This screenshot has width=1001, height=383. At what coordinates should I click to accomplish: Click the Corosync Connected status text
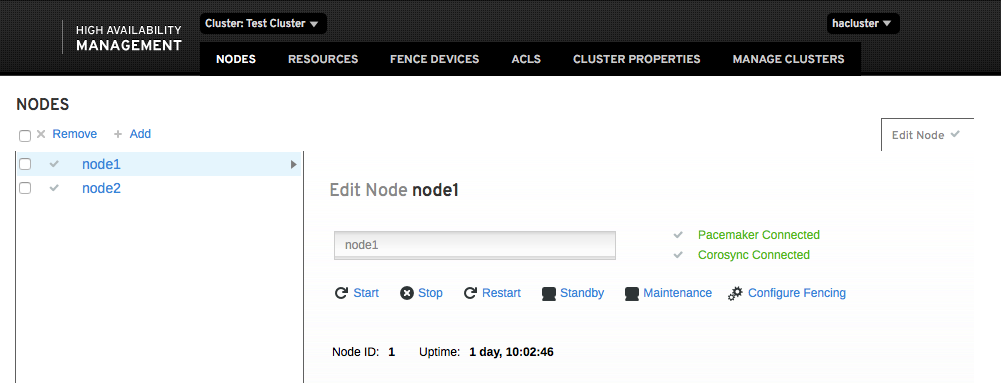[754, 255]
